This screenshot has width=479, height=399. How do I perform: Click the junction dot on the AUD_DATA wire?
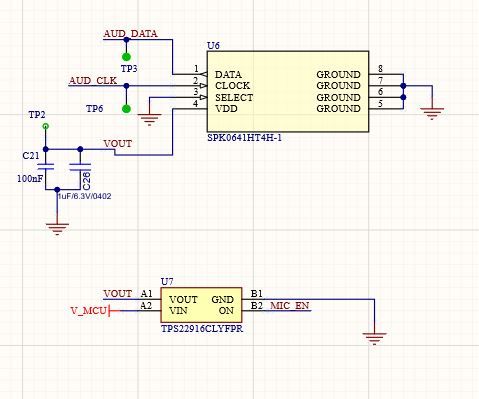point(126,40)
